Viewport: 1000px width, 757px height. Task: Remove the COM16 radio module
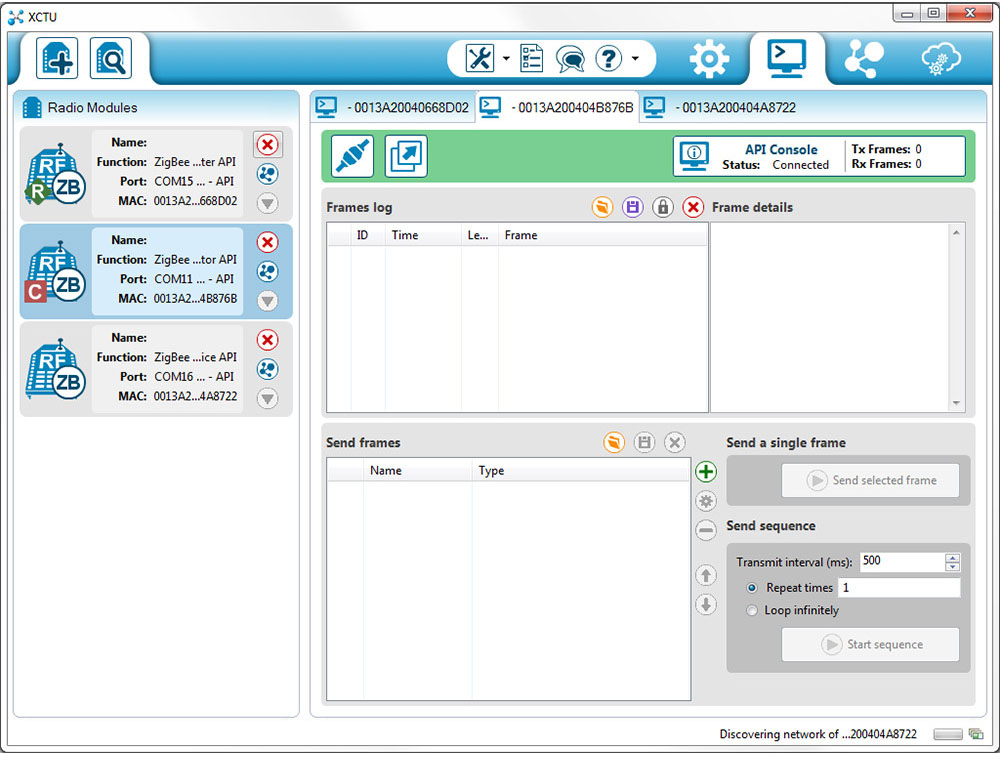click(267, 340)
